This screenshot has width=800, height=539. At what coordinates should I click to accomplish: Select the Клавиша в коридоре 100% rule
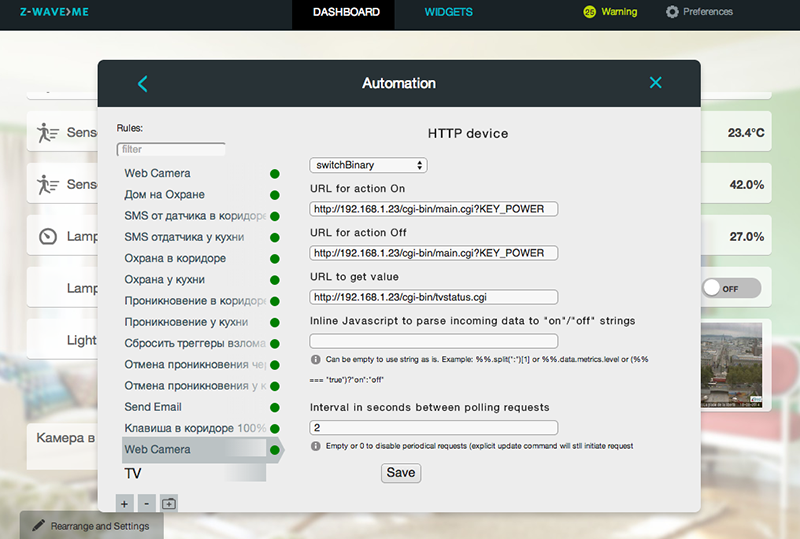195,428
